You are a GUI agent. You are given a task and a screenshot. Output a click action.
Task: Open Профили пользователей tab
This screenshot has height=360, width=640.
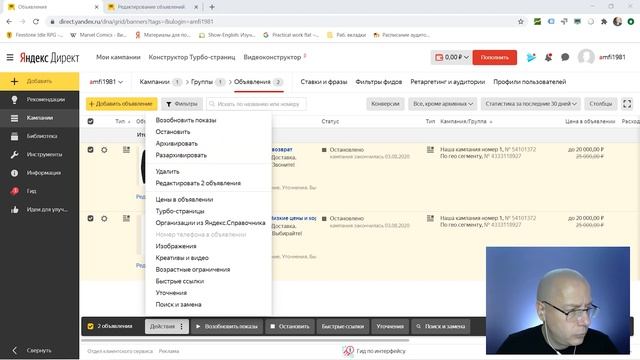point(529,82)
